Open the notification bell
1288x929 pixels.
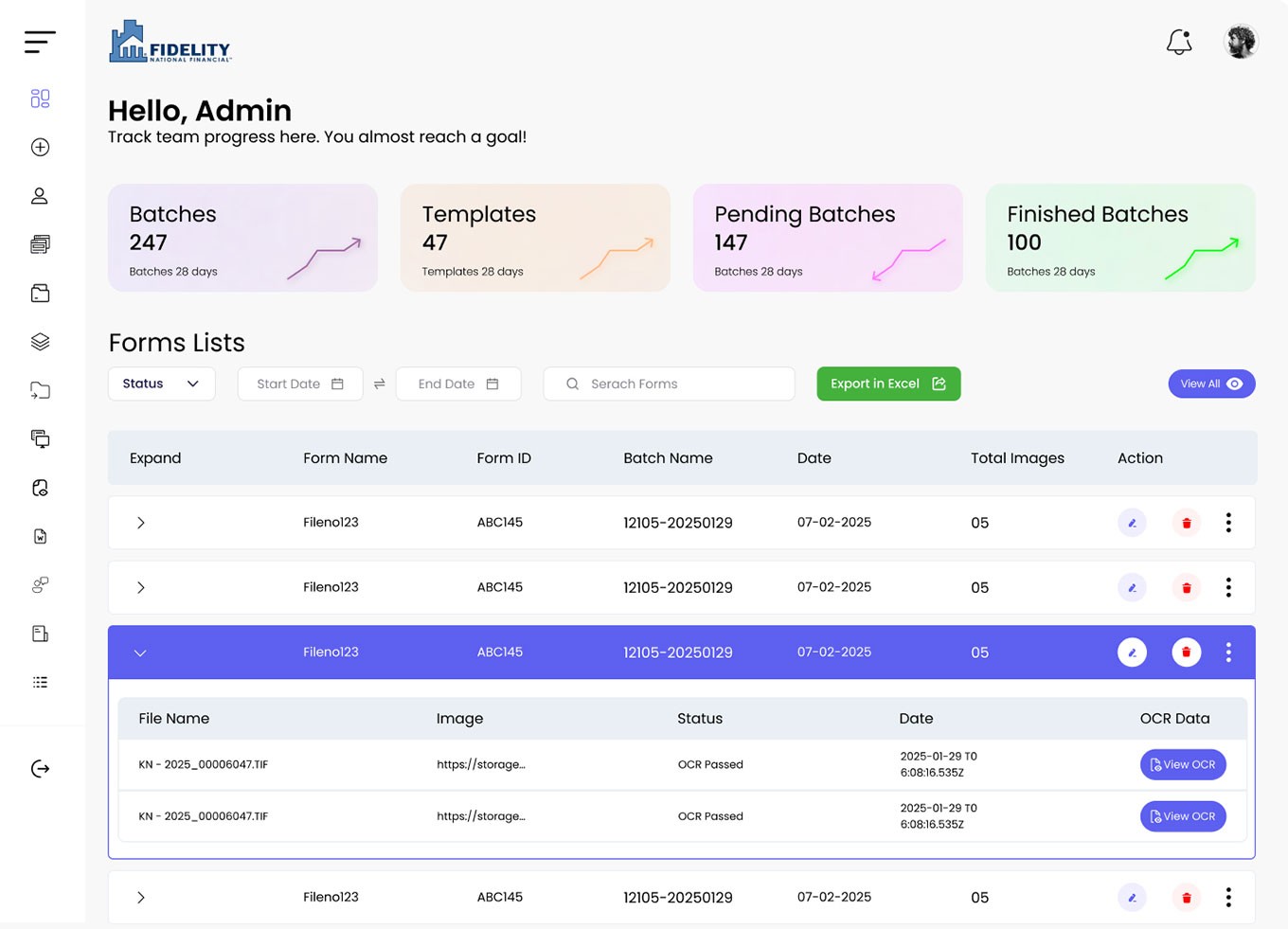pos(1179,42)
